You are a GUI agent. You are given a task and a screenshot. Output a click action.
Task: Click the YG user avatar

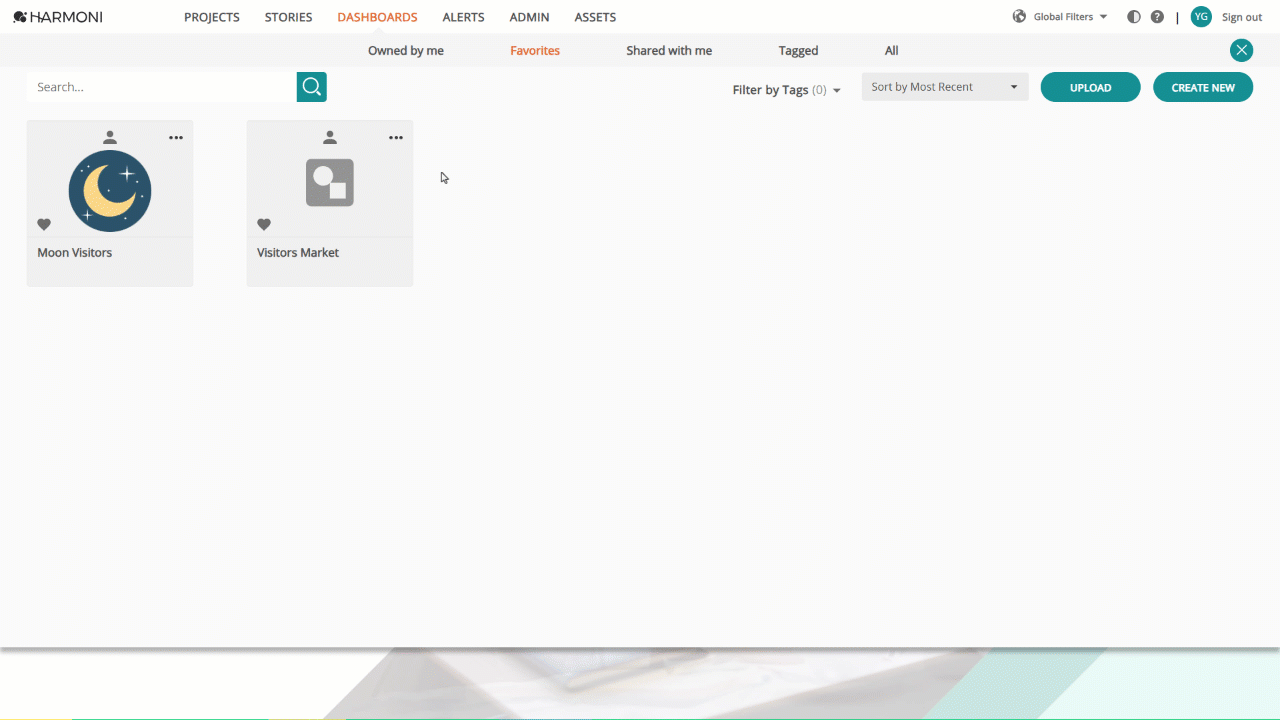(1201, 17)
